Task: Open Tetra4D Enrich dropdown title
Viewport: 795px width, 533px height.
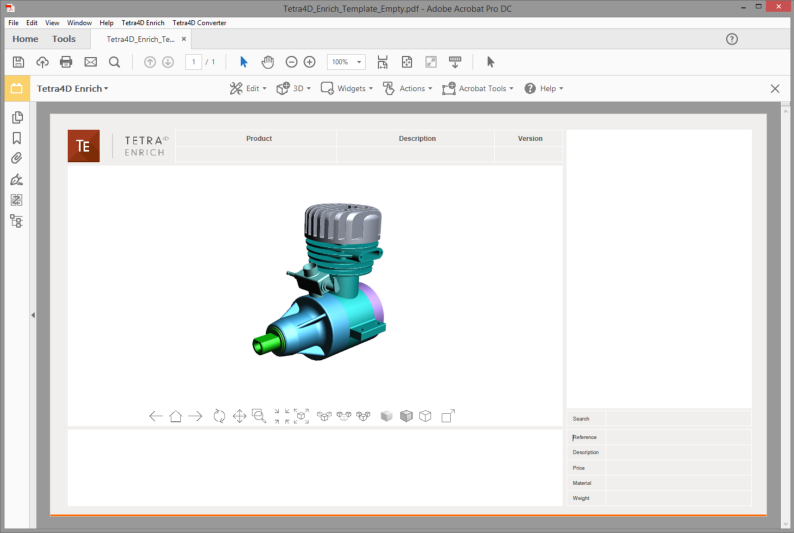Action: tap(73, 89)
